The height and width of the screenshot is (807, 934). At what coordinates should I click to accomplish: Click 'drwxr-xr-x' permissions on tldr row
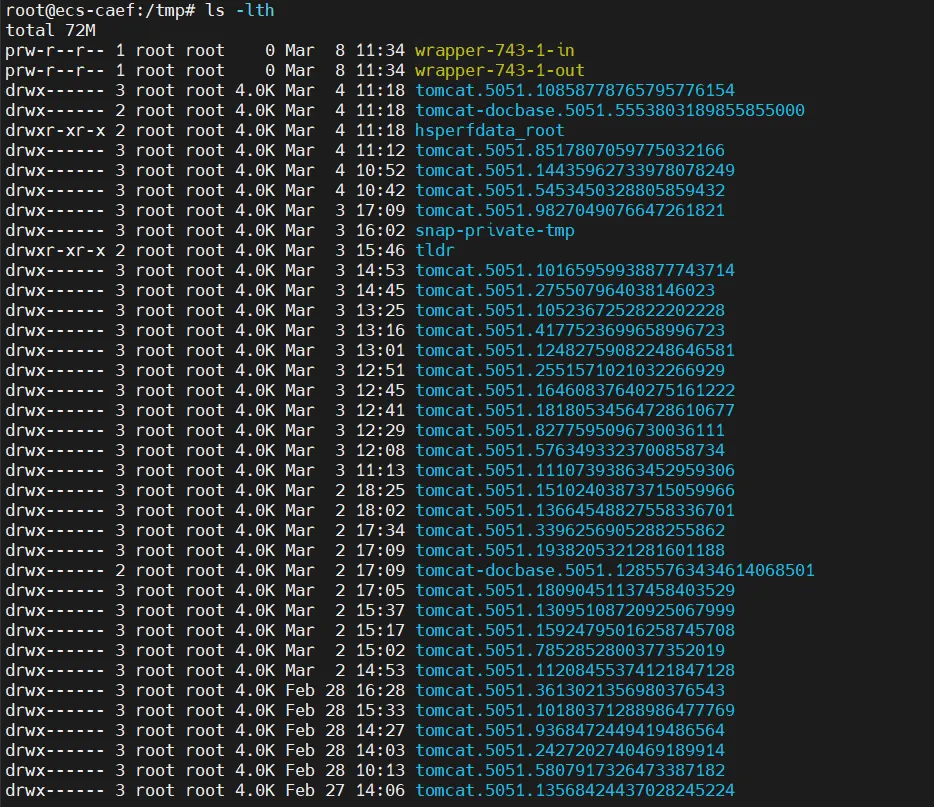[55, 251]
